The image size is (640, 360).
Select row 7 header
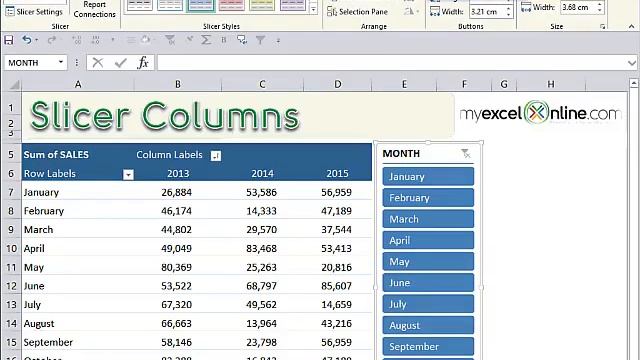click(11, 192)
